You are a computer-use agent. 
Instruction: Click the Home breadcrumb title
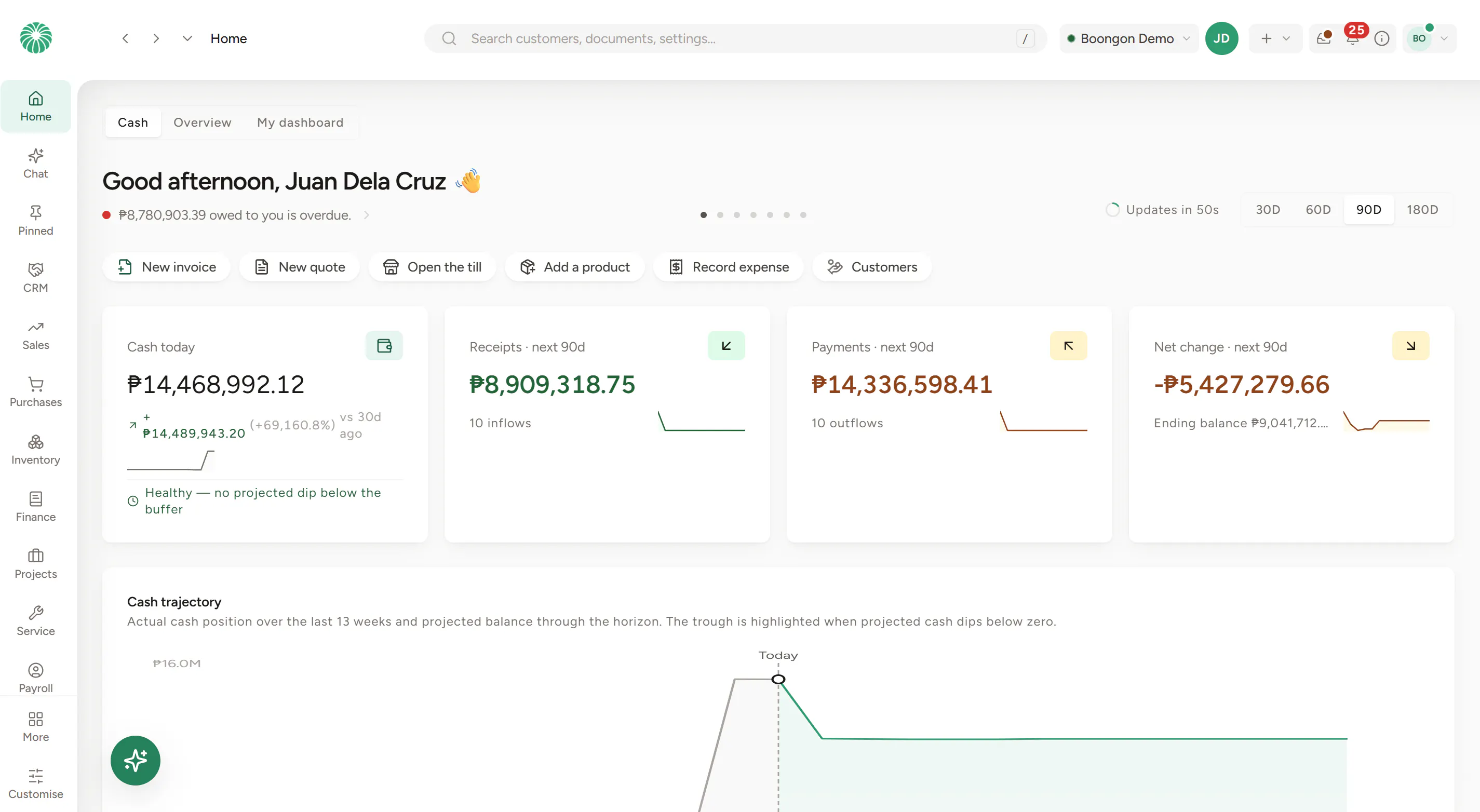click(228, 38)
